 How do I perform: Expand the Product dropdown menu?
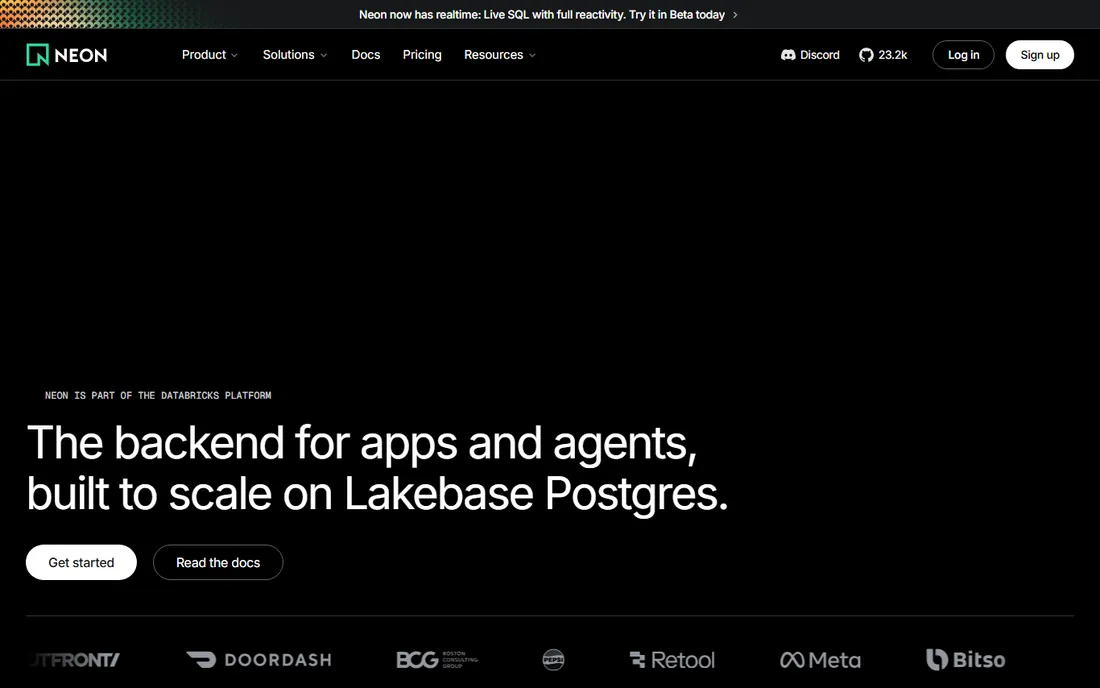210,55
